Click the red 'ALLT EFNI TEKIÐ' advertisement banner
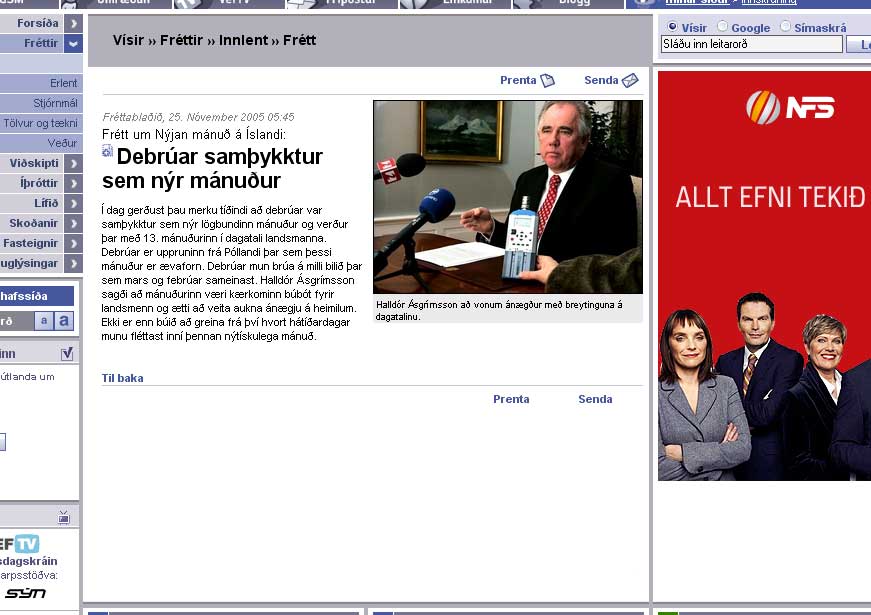The height and width of the screenshot is (615, 871). [x=764, y=276]
